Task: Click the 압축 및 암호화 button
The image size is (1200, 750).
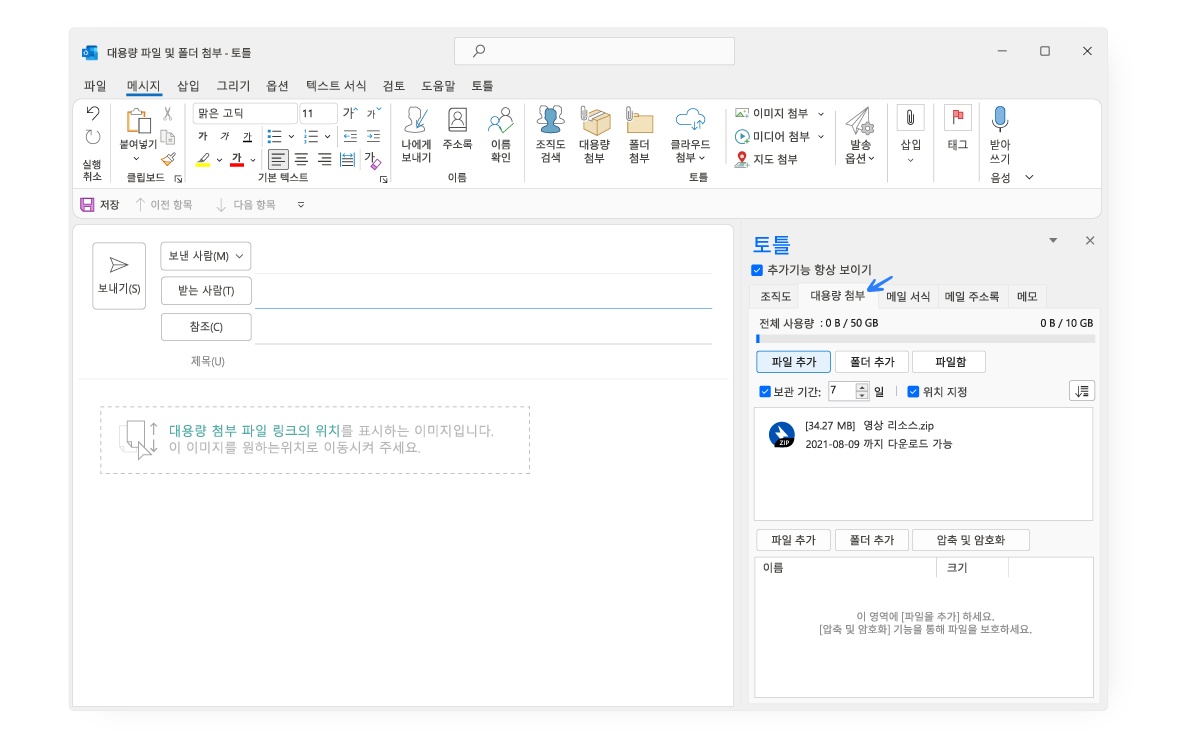Action: pyautogui.click(x=971, y=540)
